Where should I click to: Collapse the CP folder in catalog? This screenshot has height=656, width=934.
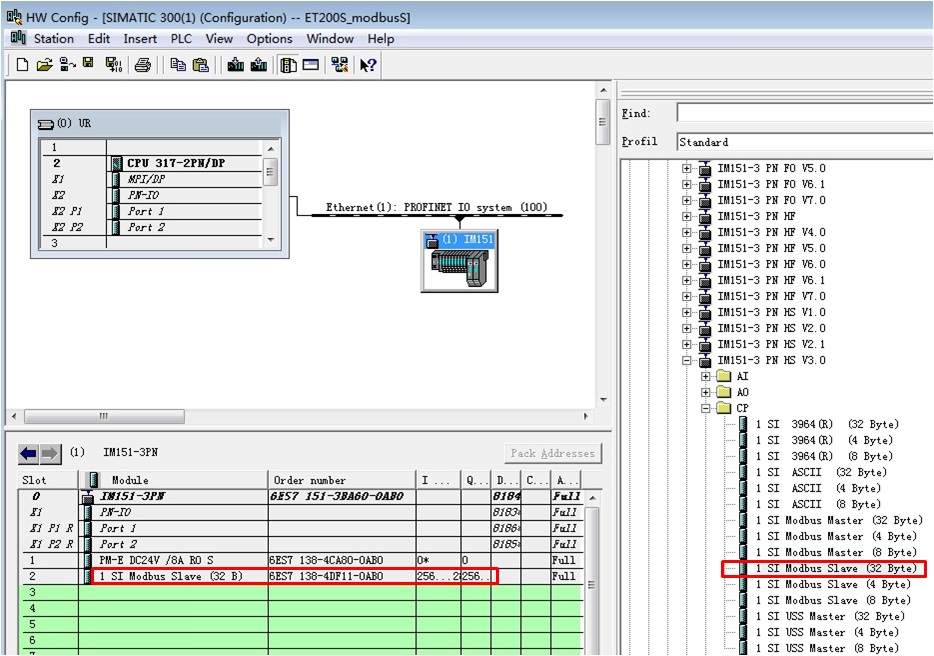(707, 409)
